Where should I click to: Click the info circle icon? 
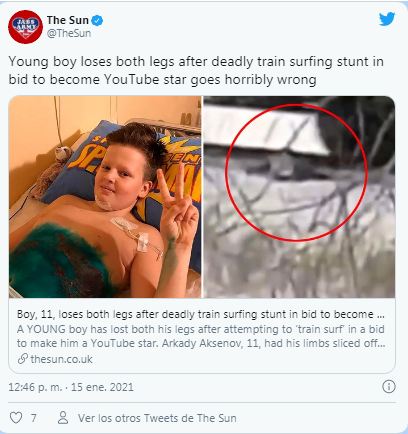(x=389, y=387)
